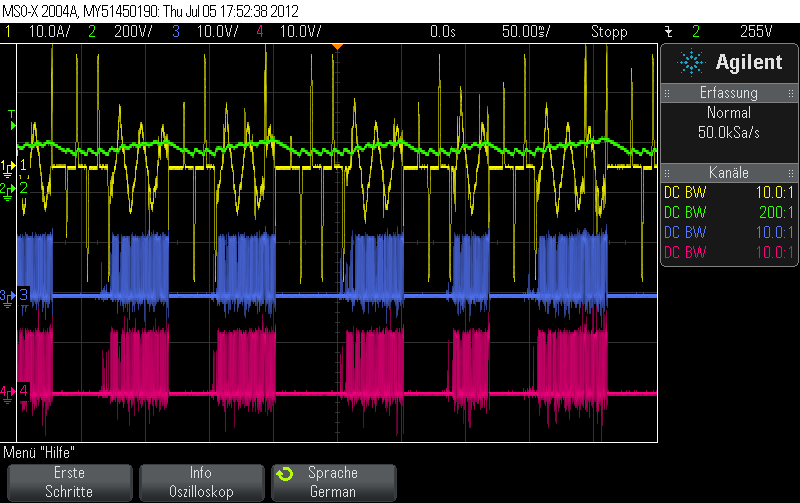Click the MSO-X 2004A timestamp header line
800x503 pixels.
coord(151,11)
